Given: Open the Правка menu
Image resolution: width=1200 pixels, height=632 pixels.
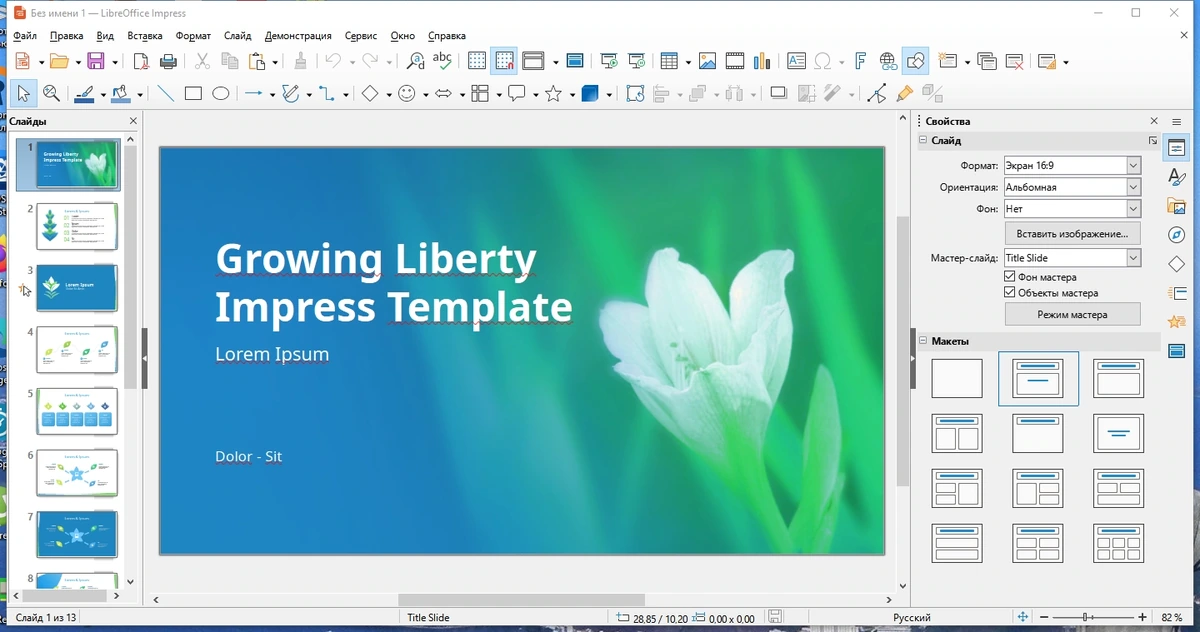Looking at the screenshot, I should tap(66, 36).
